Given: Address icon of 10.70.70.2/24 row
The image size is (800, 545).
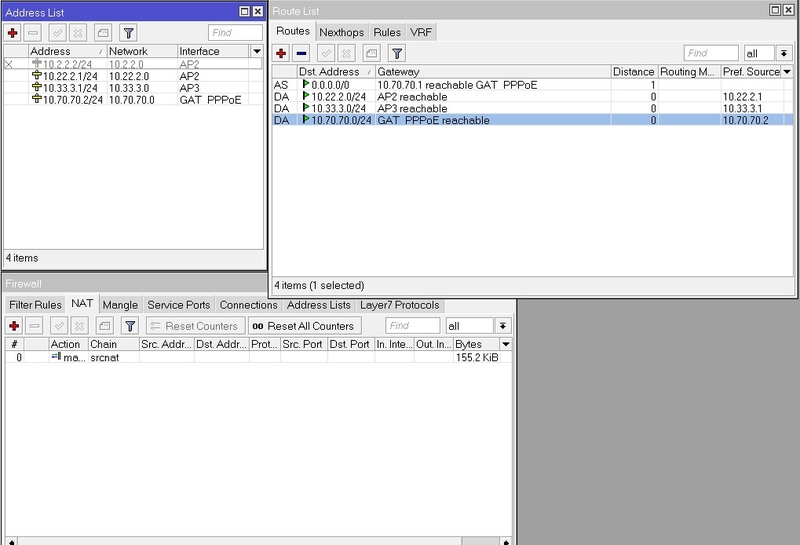Looking at the screenshot, I should pos(37,99).
